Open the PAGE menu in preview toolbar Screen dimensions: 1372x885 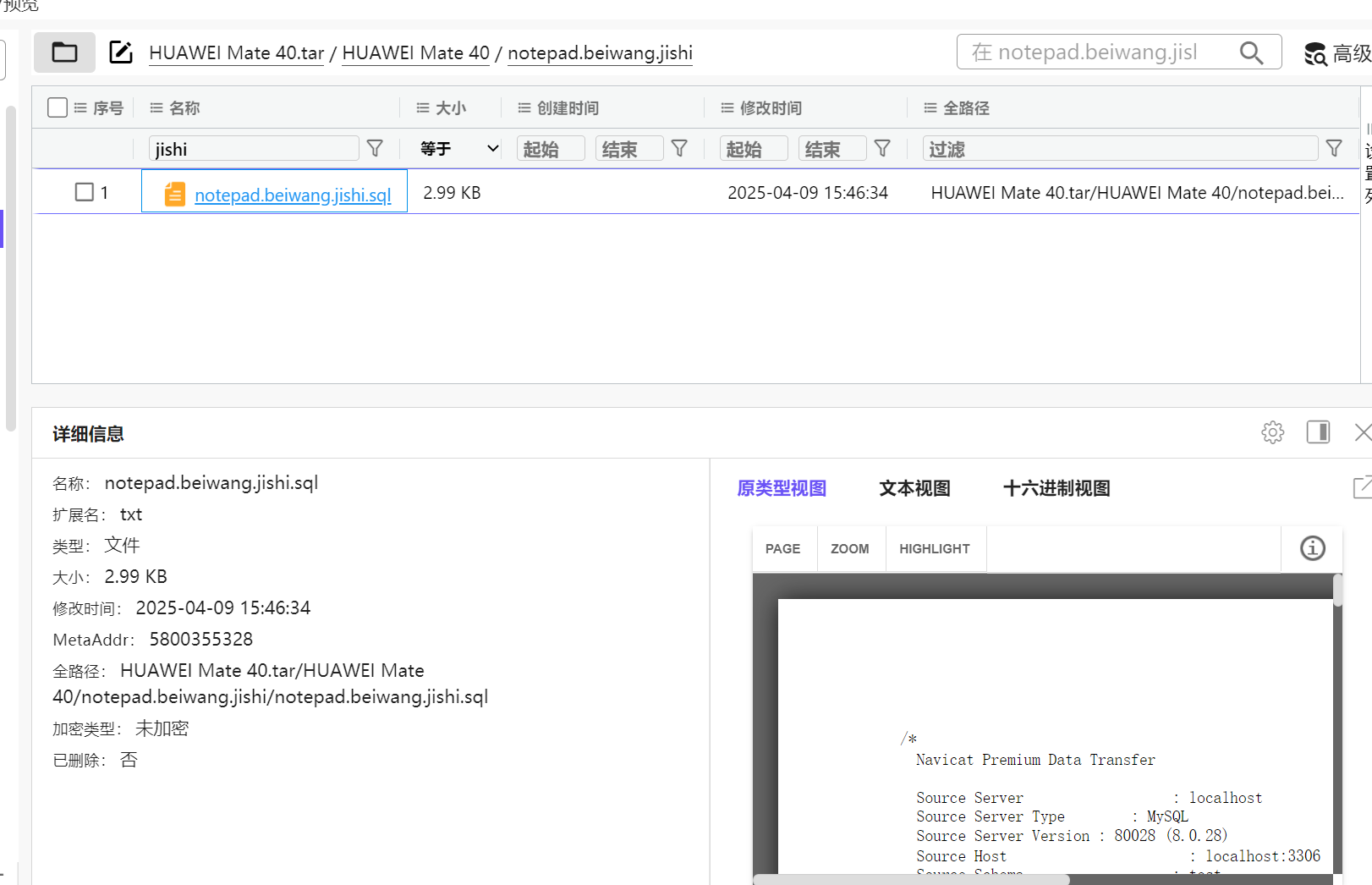click(782, 549)
